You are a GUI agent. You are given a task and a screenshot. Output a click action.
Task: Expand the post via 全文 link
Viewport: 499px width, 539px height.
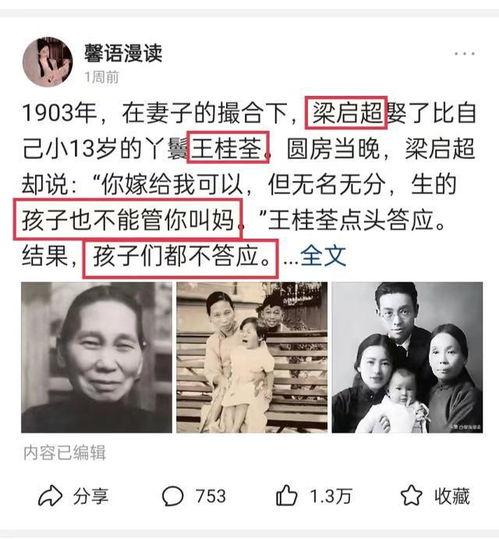[323, 256]
